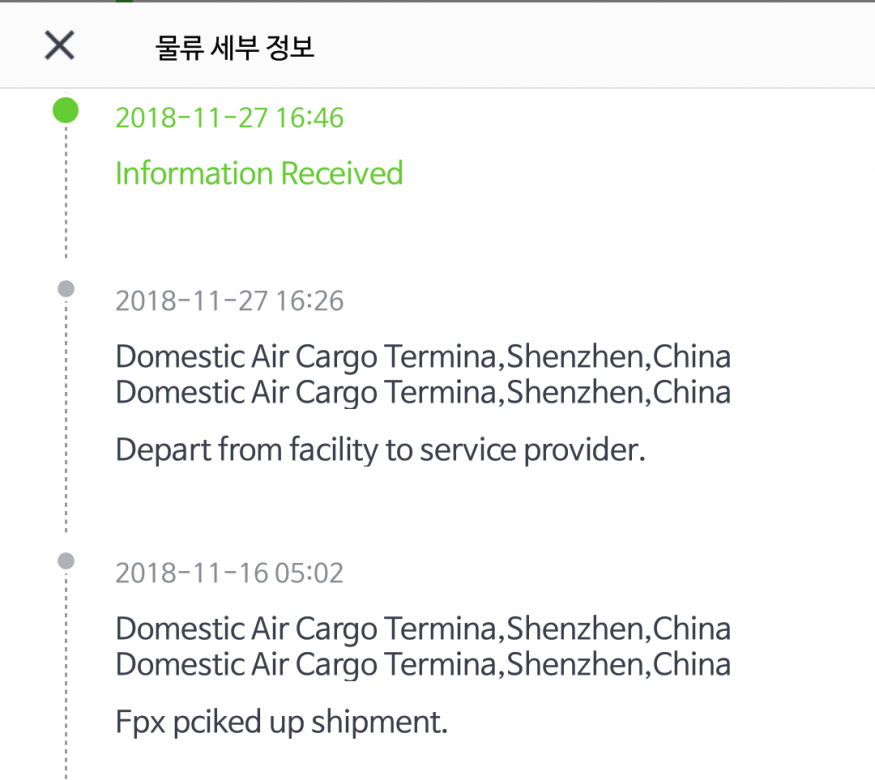This screenshot has width=875, height=780.
Task: Click the second Shenzhen line under 16:26 entry
Action: click(423, 392)
